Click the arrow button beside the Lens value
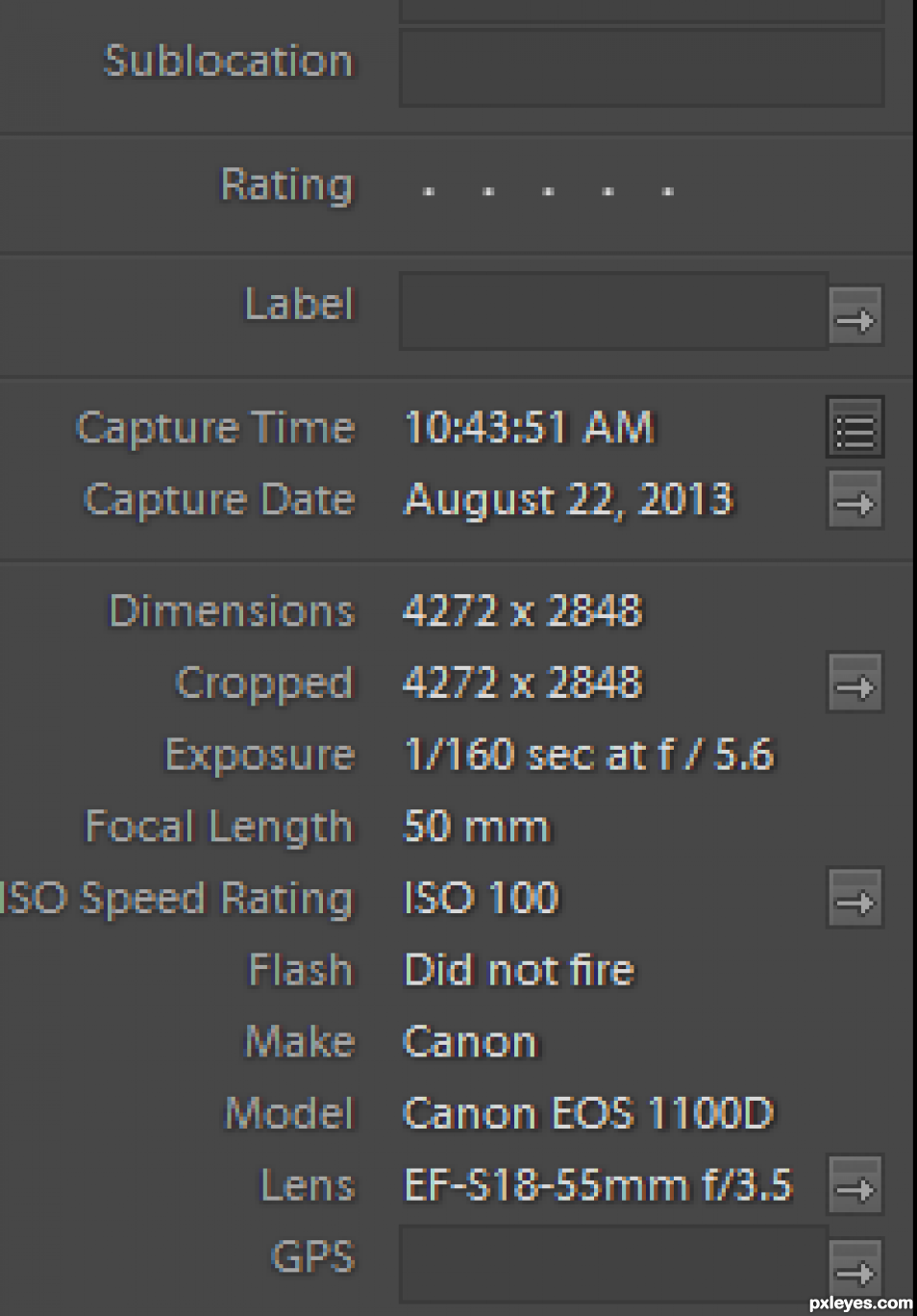Viewport: 917px width, 1316px height. click(855, 1187)
